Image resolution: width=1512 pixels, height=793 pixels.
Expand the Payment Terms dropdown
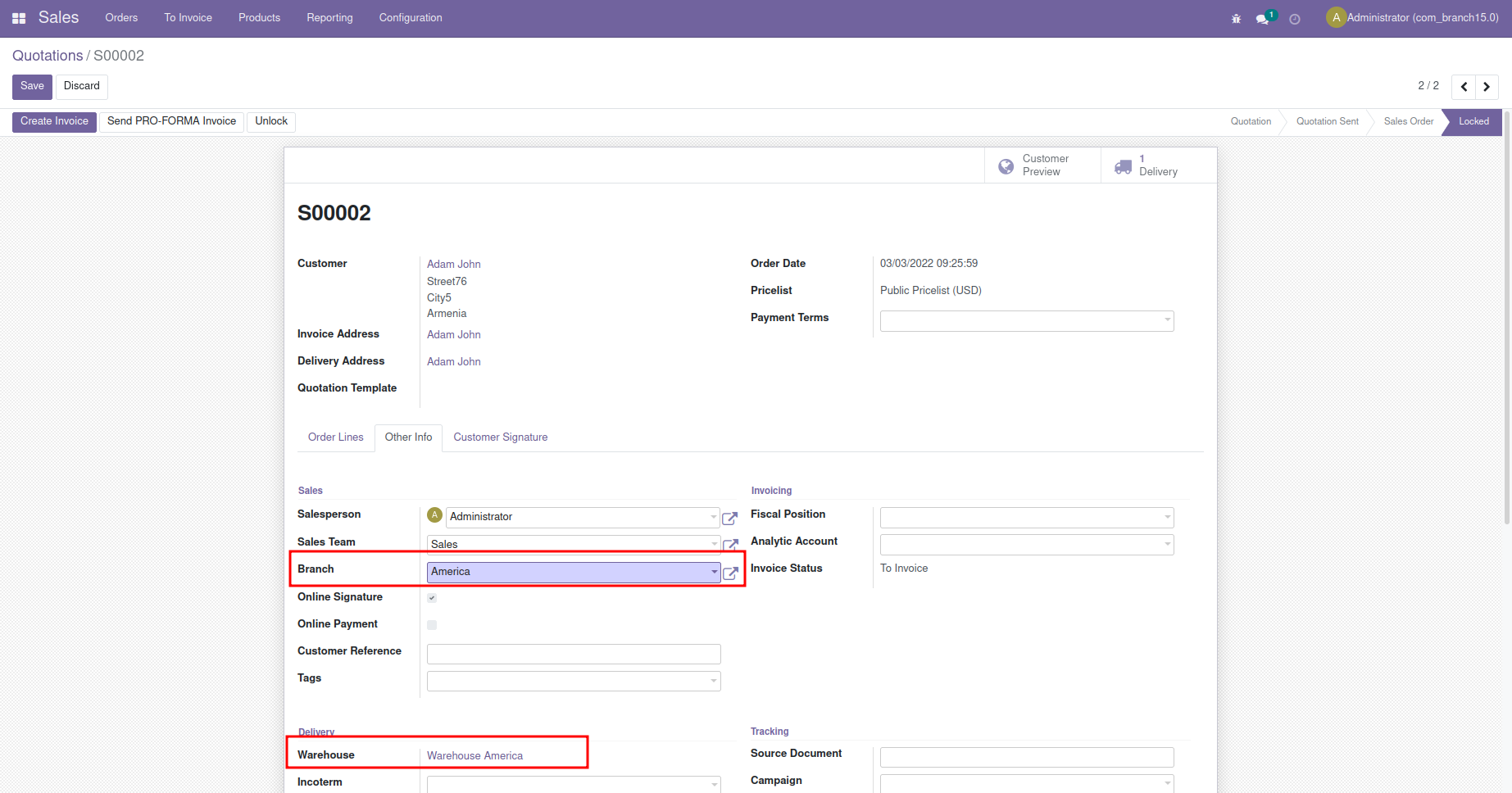tap(1167, 320)
